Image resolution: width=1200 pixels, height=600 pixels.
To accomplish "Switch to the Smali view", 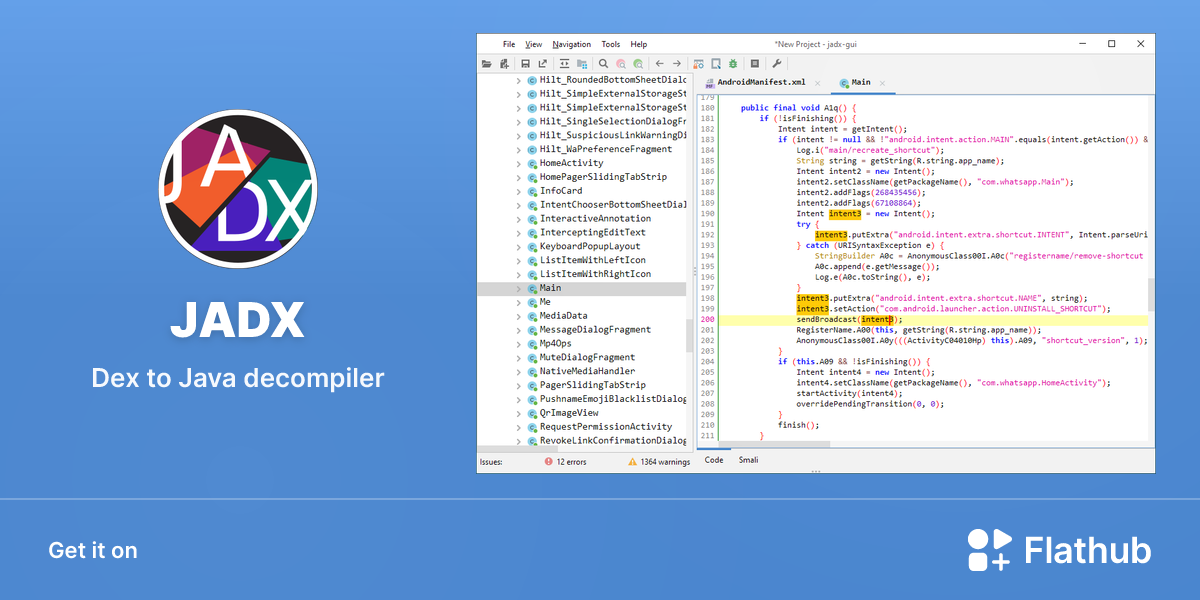I will [748, 460].
